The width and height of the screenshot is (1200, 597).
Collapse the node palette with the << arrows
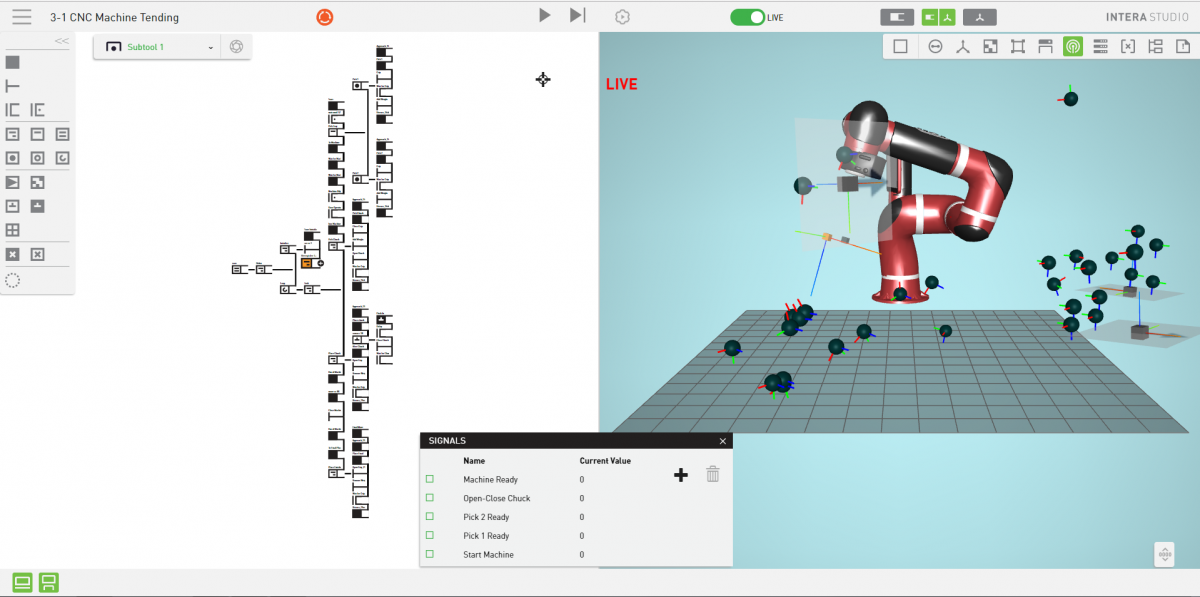click(x=61, y=41)
